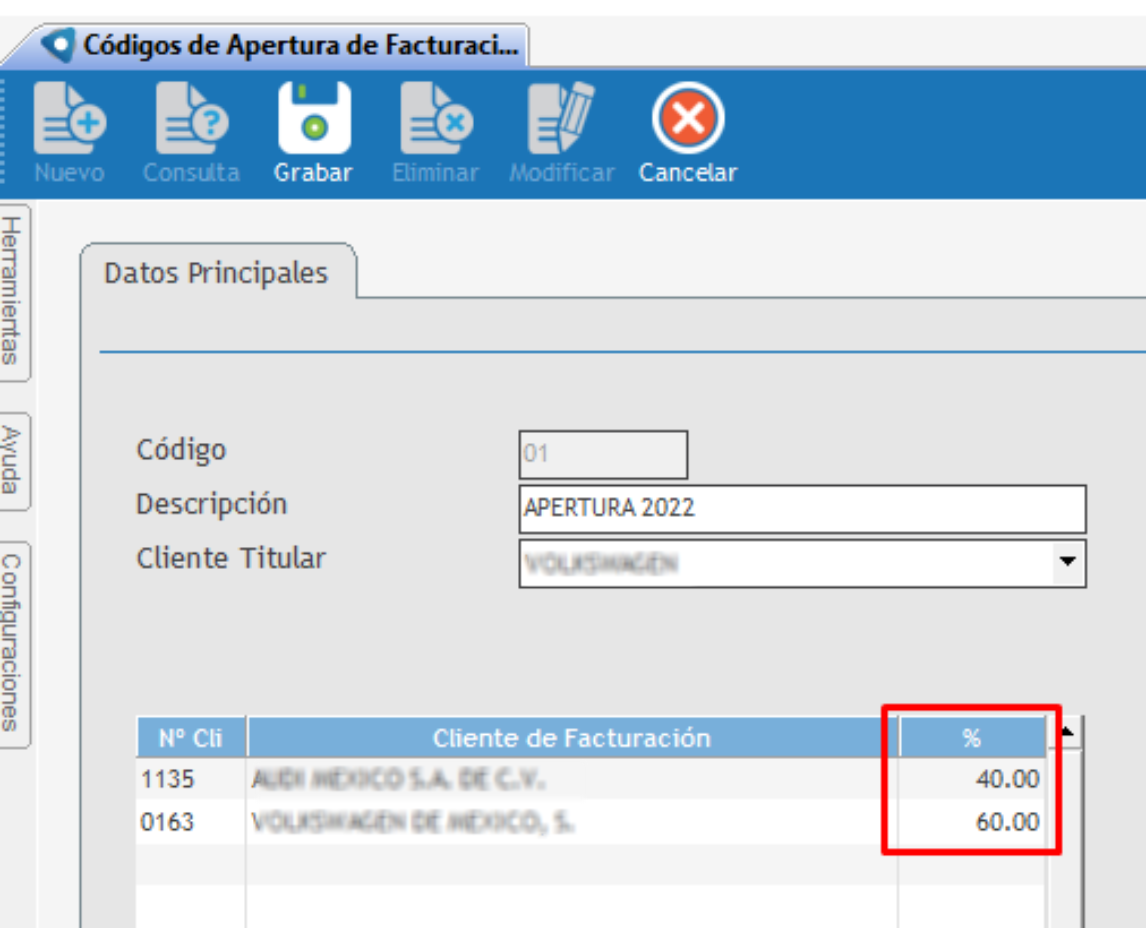Click the % column header

(972, 738)
